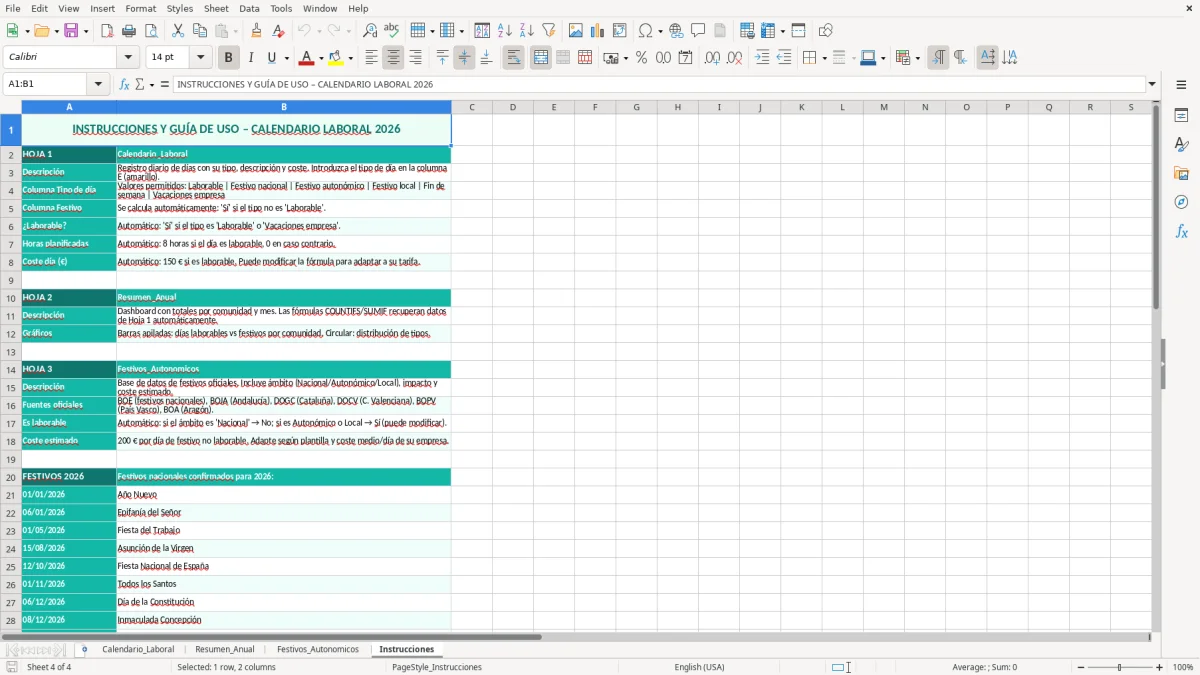Insert a chart icon
The height and width of the screenshot is (675, 1200).
coord(598,31)
